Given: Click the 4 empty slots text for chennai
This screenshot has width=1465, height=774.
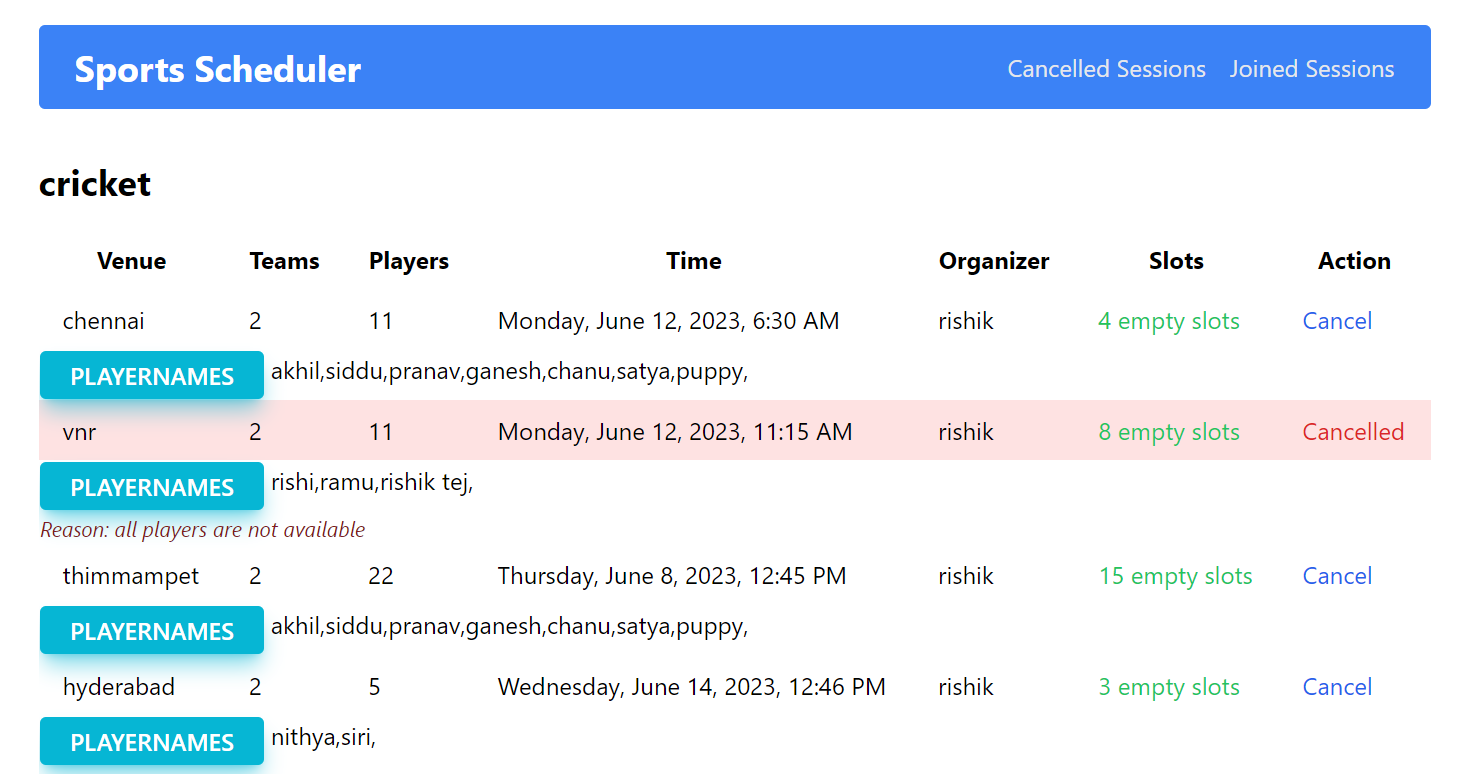Looking at the screenshot, I should click(x=1168, y=321).
